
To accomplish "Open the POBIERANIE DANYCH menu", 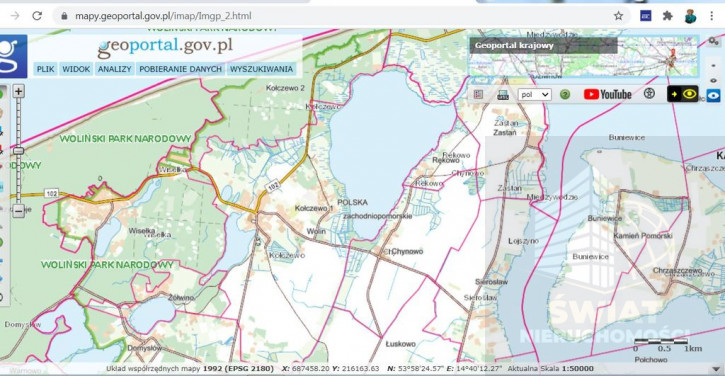I will click(x=180, y=69).
